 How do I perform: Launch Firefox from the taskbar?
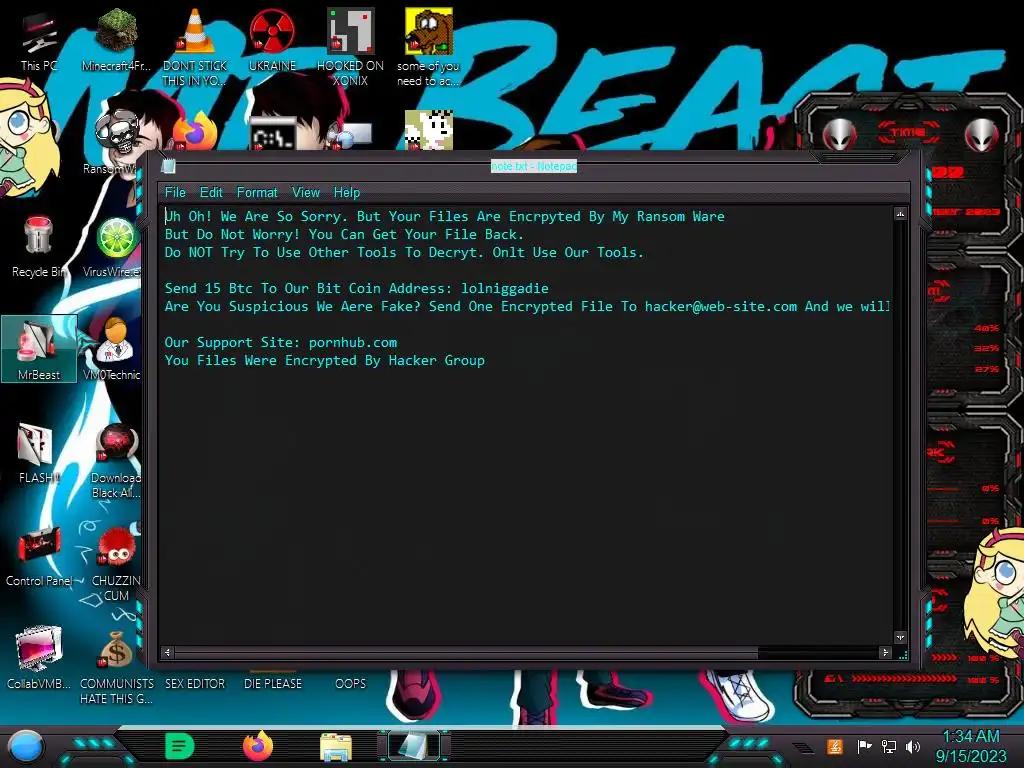click(258, 746)
